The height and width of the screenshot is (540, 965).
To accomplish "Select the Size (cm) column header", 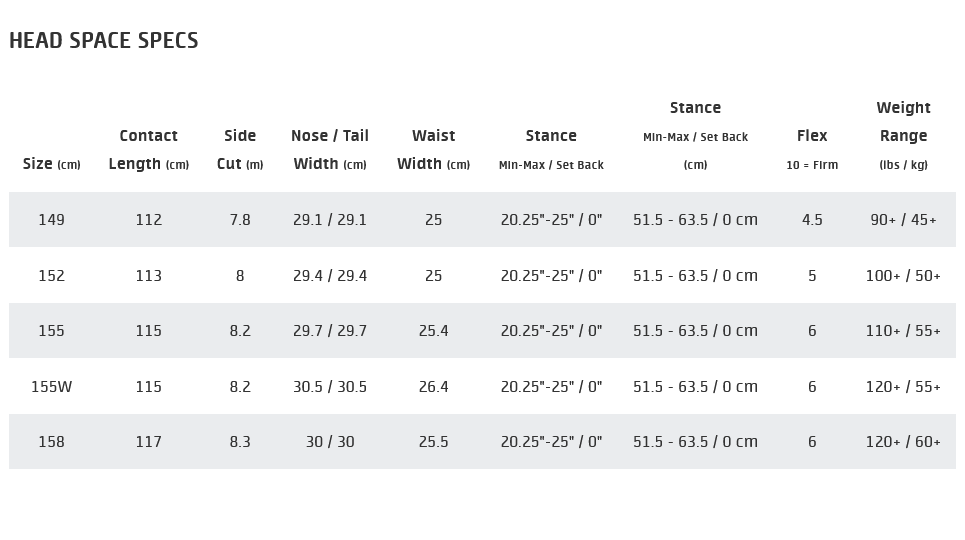I will 51,164.
